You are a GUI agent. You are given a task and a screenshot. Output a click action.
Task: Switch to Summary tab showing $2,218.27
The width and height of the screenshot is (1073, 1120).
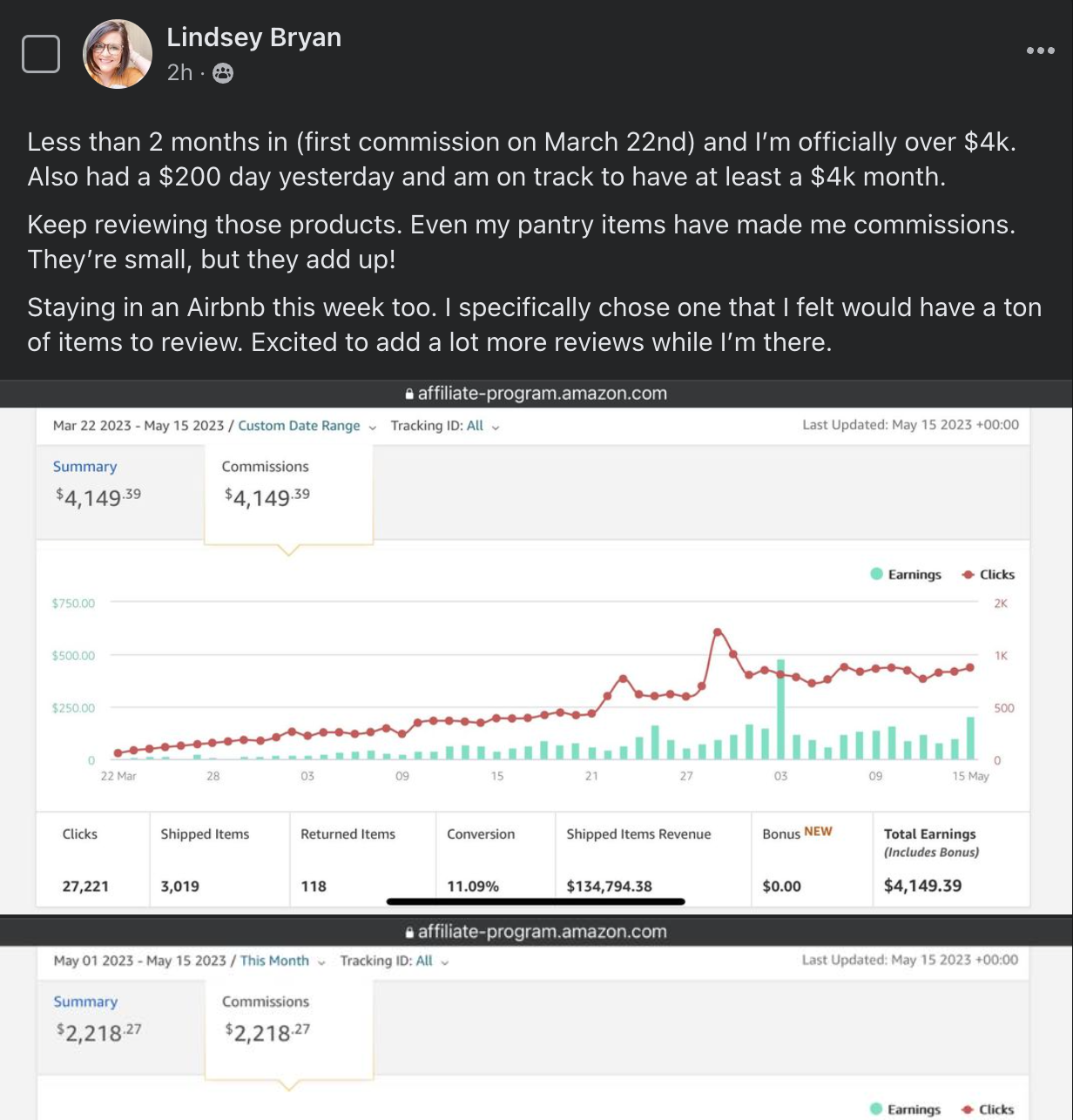click(85, 1002)
